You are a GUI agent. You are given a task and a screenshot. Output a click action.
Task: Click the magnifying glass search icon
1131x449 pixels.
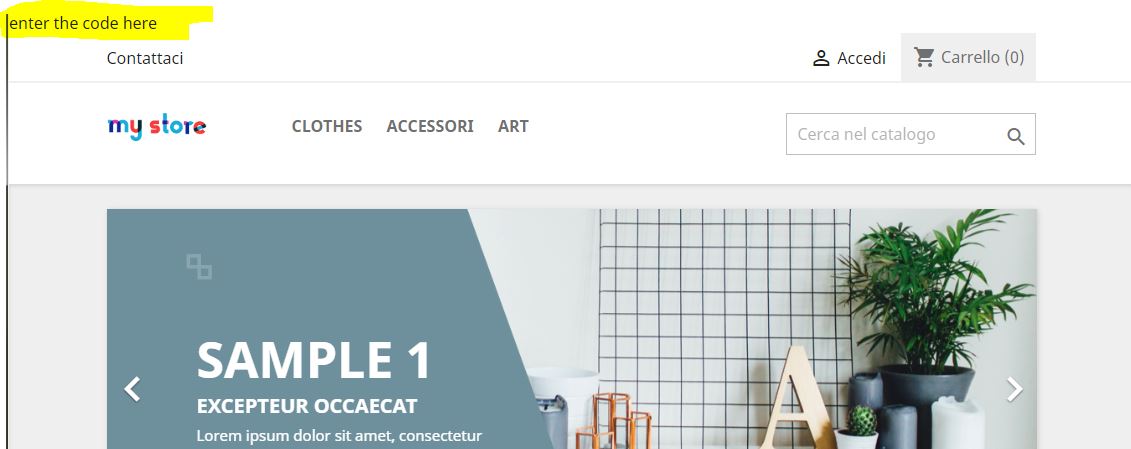(1016, 136)
